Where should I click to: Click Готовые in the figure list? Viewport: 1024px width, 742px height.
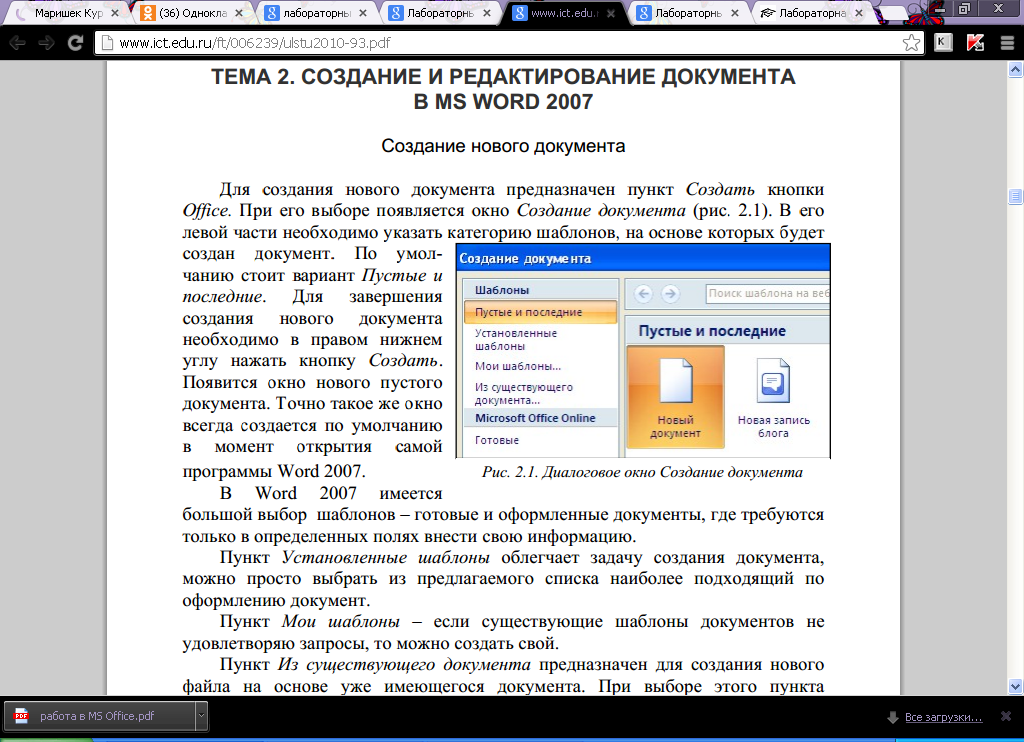pyautogui.click(x=497, y=440)
